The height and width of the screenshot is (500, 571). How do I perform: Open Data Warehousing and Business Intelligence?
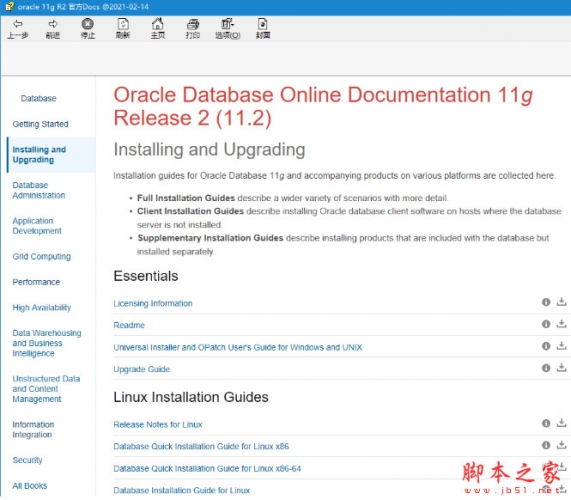click(47, 343)
